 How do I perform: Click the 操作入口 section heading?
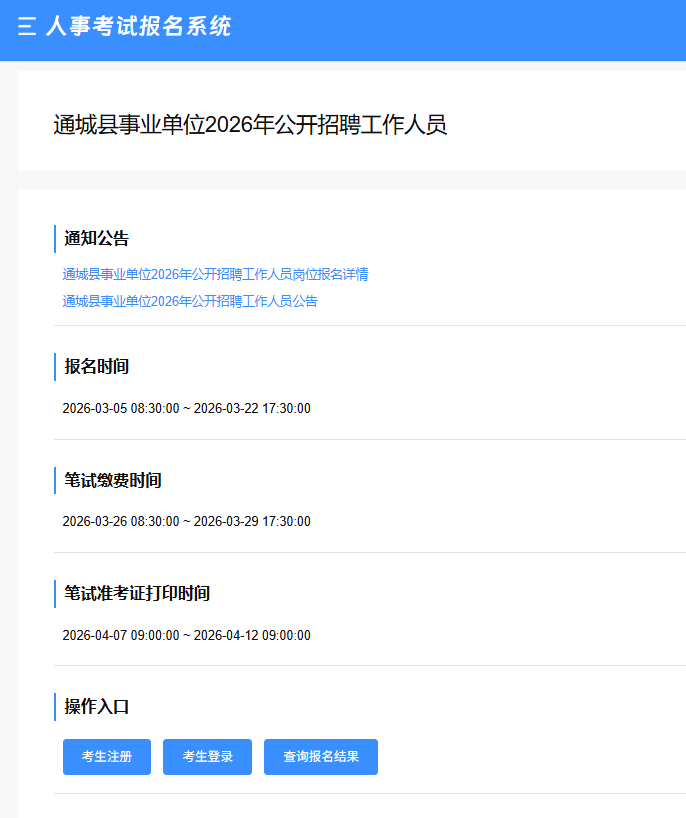[97, 707]
